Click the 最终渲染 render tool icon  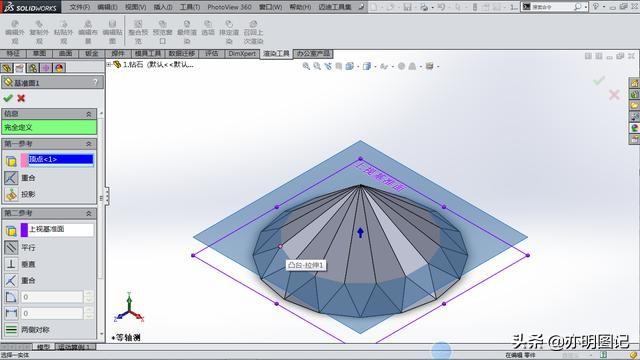pos(187,32)
